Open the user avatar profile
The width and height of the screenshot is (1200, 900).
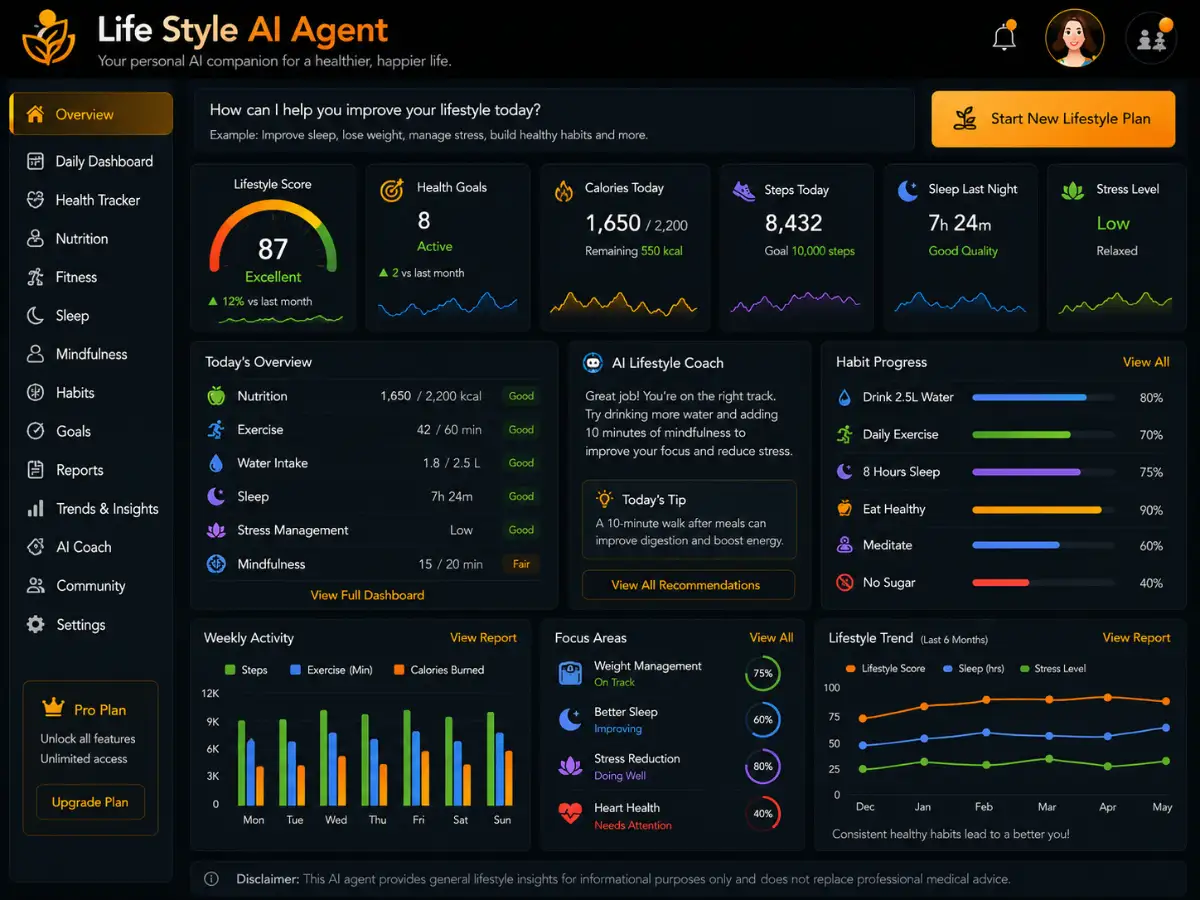tap(1075, 39)
